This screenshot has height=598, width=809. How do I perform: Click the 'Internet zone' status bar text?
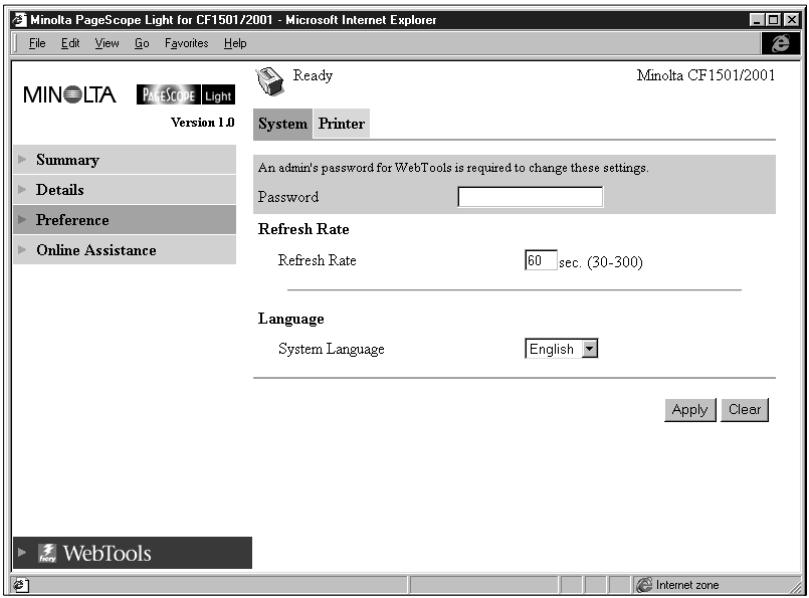687,585
